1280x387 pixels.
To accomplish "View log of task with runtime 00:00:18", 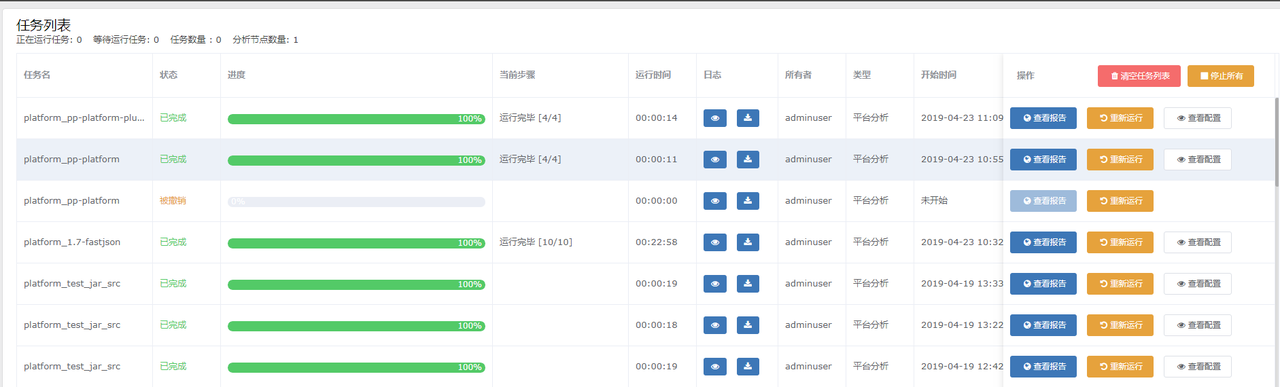I will pos(715,325).
